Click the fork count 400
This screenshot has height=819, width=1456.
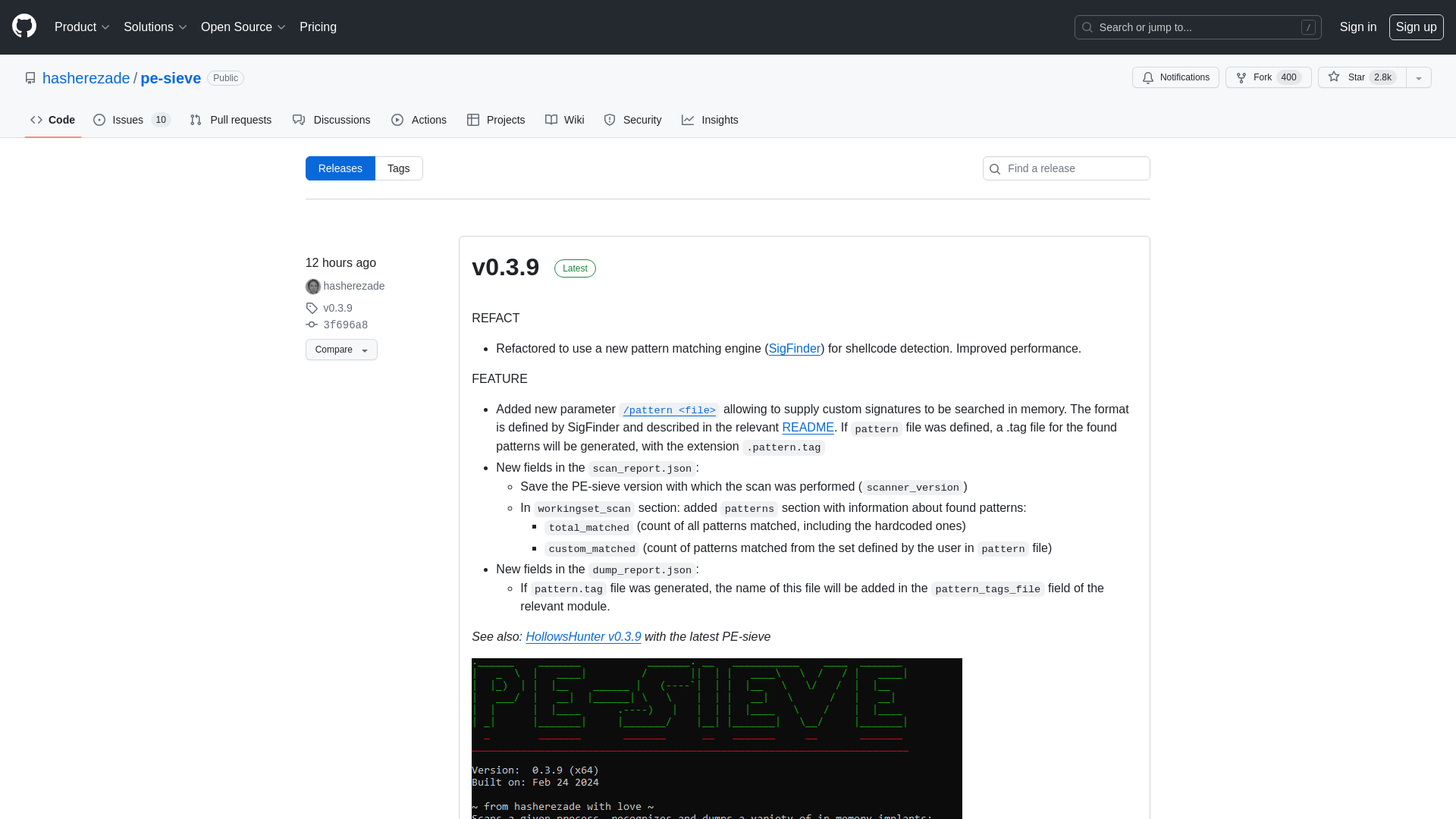click(1288, 77)
